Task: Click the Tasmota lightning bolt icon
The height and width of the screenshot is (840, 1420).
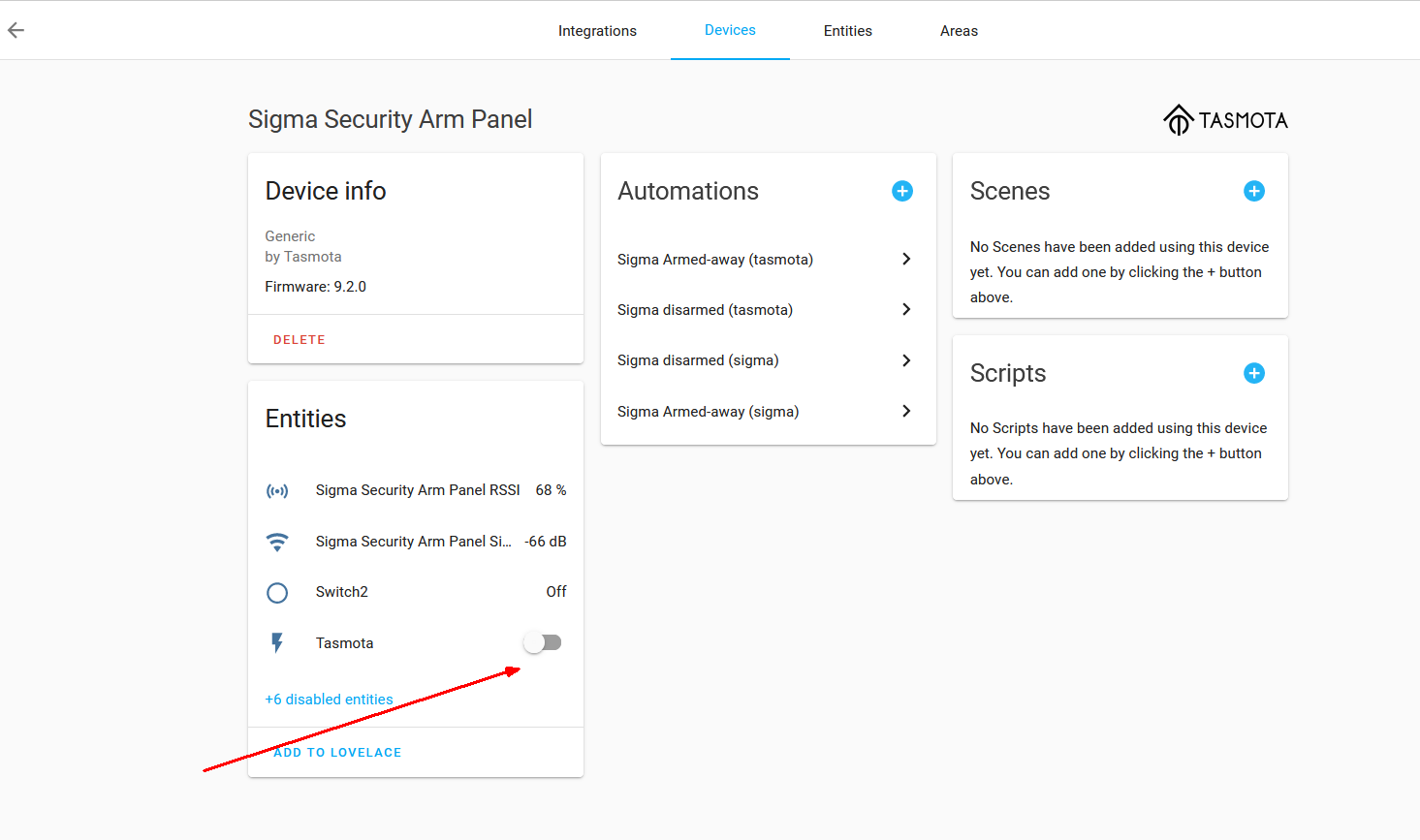Action: pos(277,643)
